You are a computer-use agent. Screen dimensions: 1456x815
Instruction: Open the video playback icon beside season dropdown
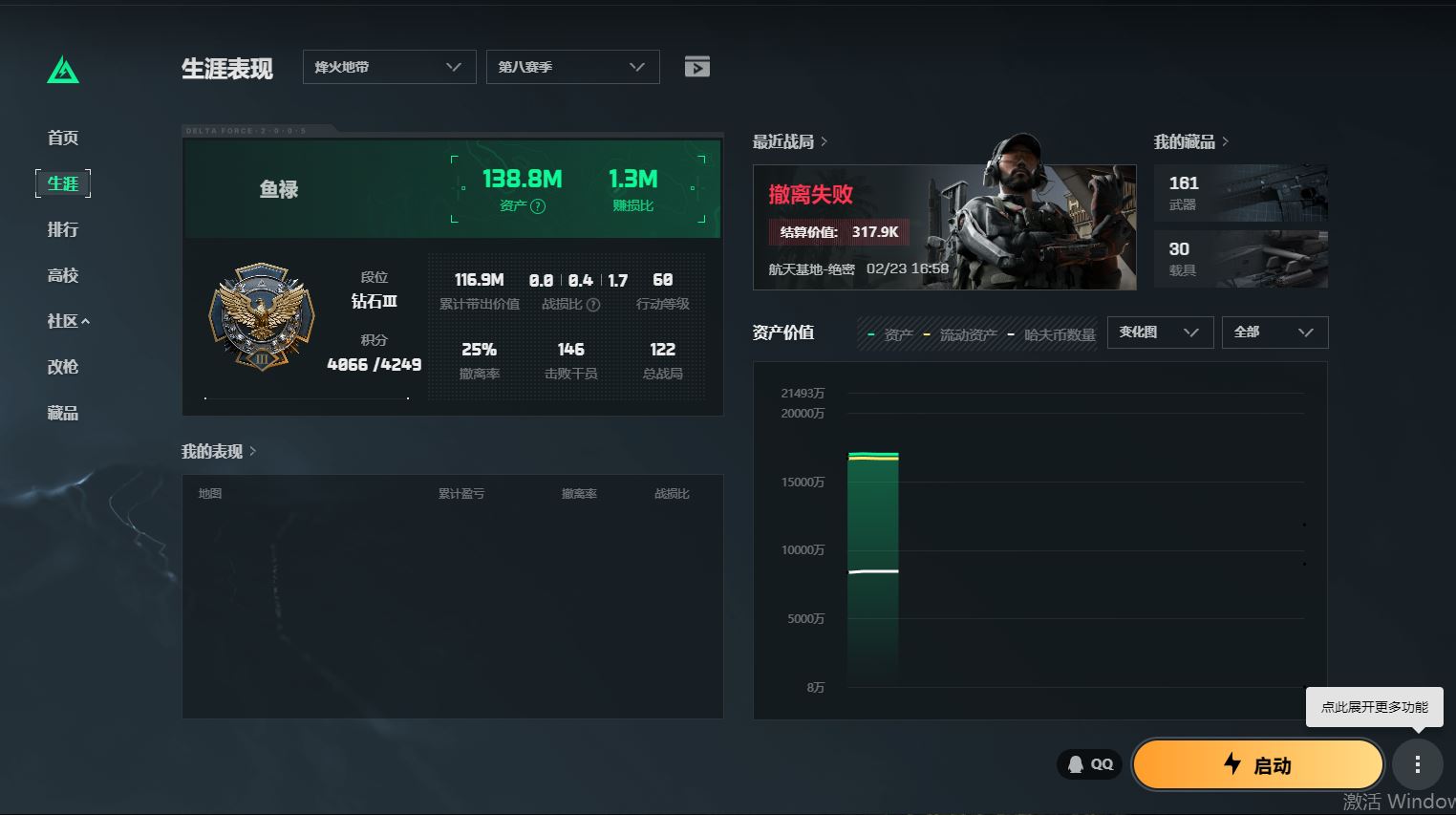coord(697,67)
